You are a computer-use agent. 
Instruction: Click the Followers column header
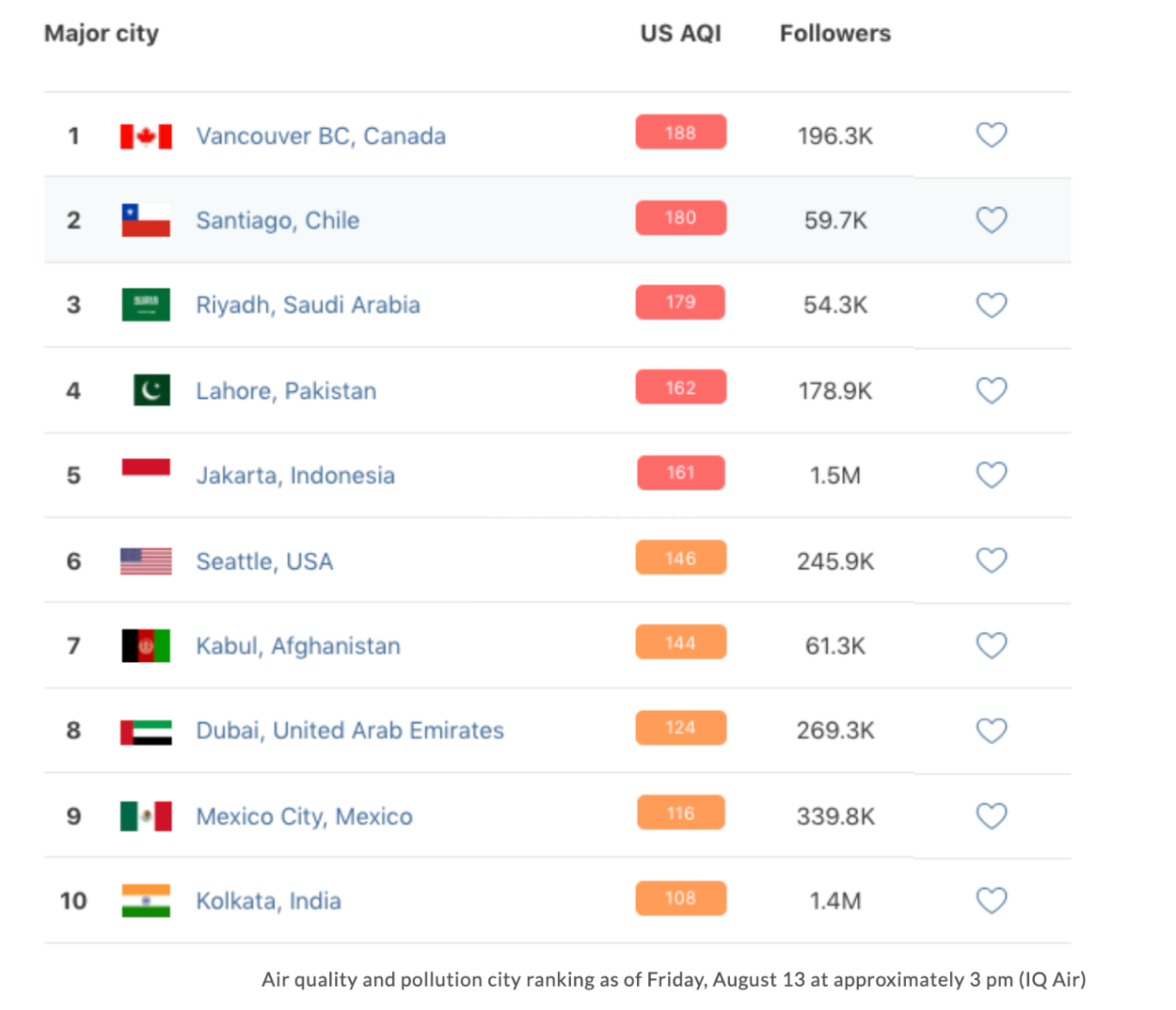pyautogui.click(x=835, y=33)
